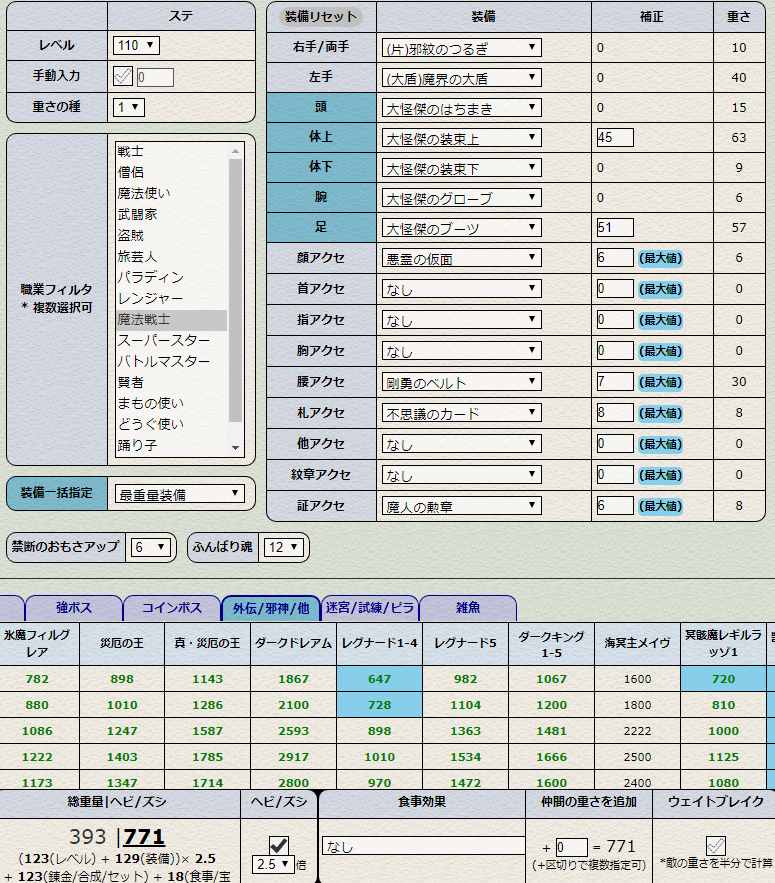The width and height of the screenshot is (775, 883).
Task: Open the 顔アクセ accessory dropdown
Action: click(x=461, y=258)
